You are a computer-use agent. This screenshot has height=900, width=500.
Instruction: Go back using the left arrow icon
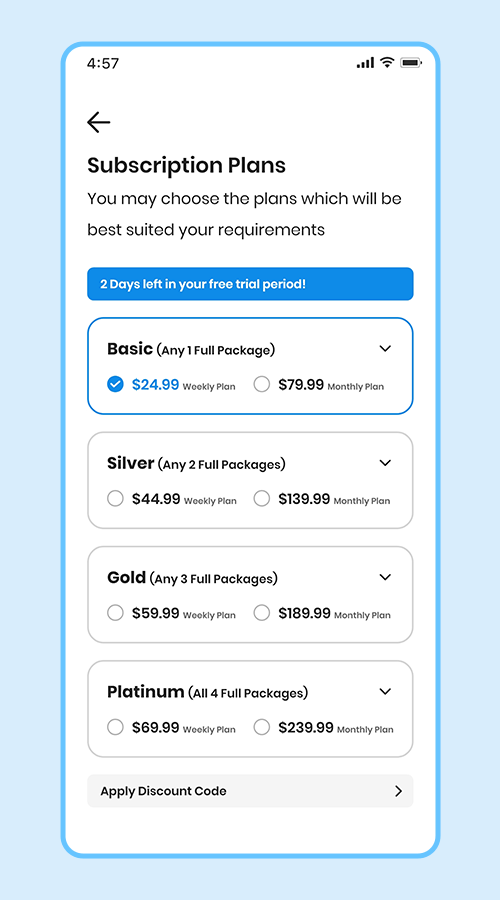click(99, 122)
